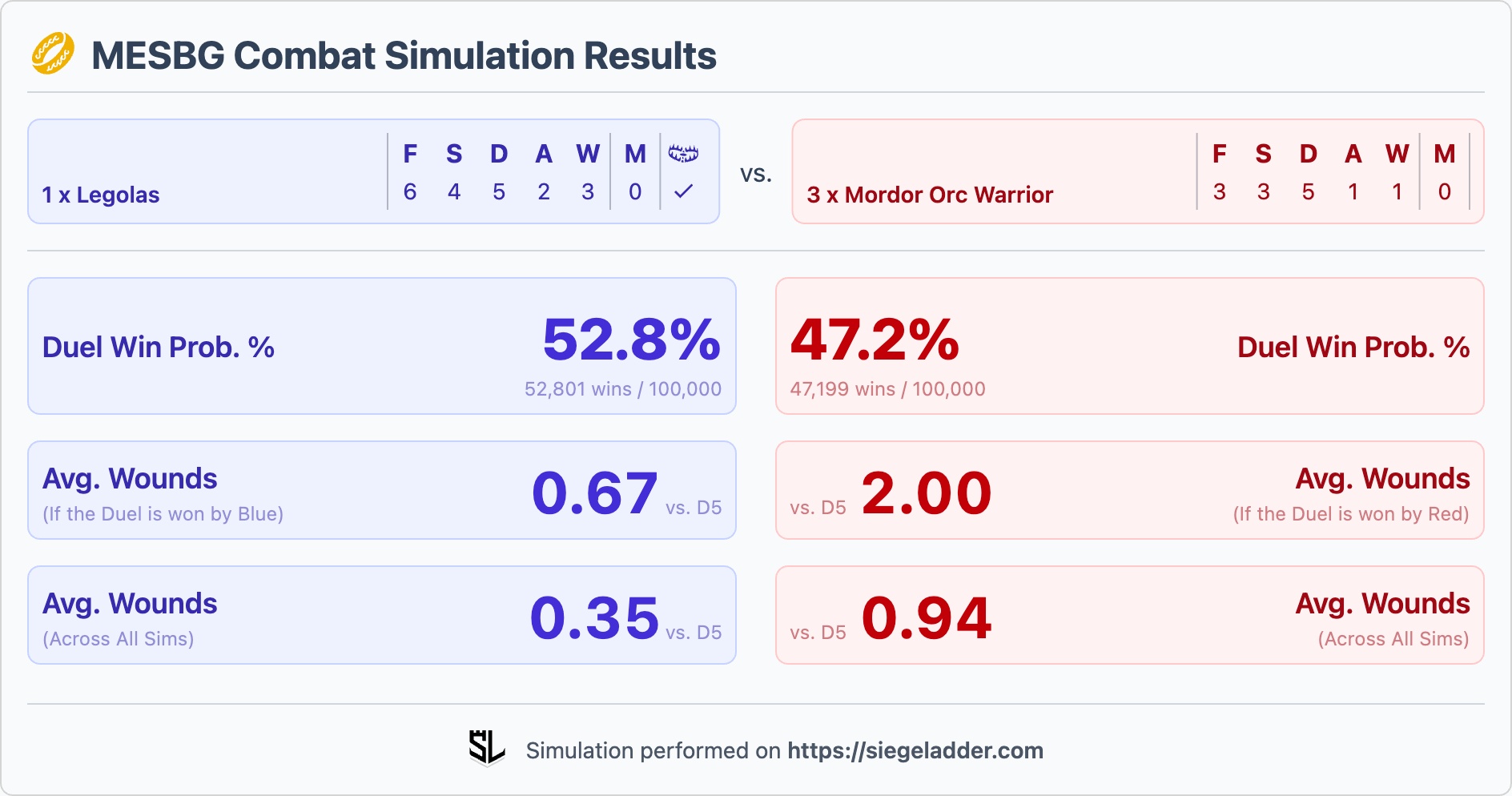The width and height of the screenshot is (1512, 796).
Task: Click the 52,801 wins / 100,000 text
Action: tap(623, 389)
